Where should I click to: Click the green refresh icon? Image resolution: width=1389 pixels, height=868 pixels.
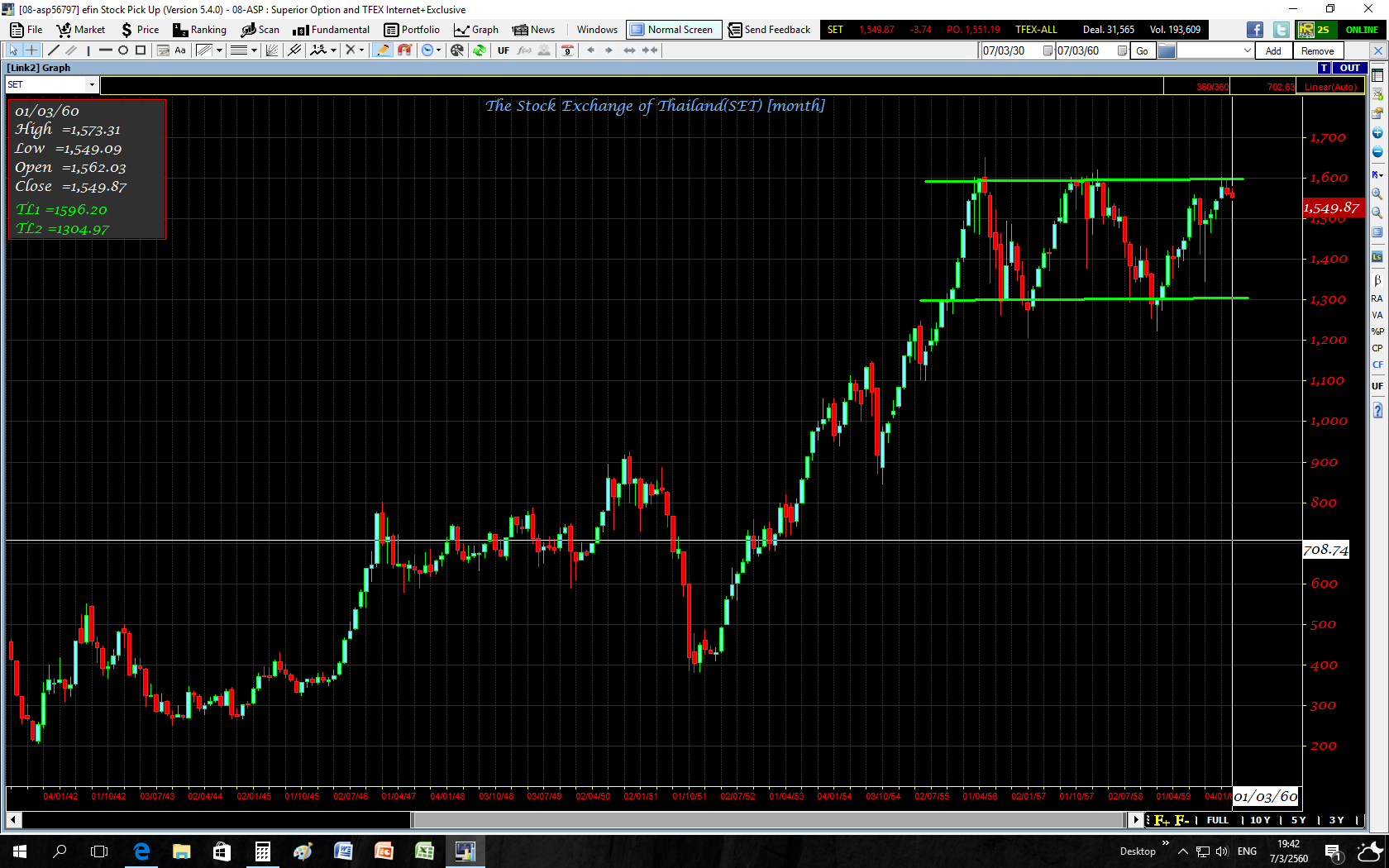tap(480, 50)
